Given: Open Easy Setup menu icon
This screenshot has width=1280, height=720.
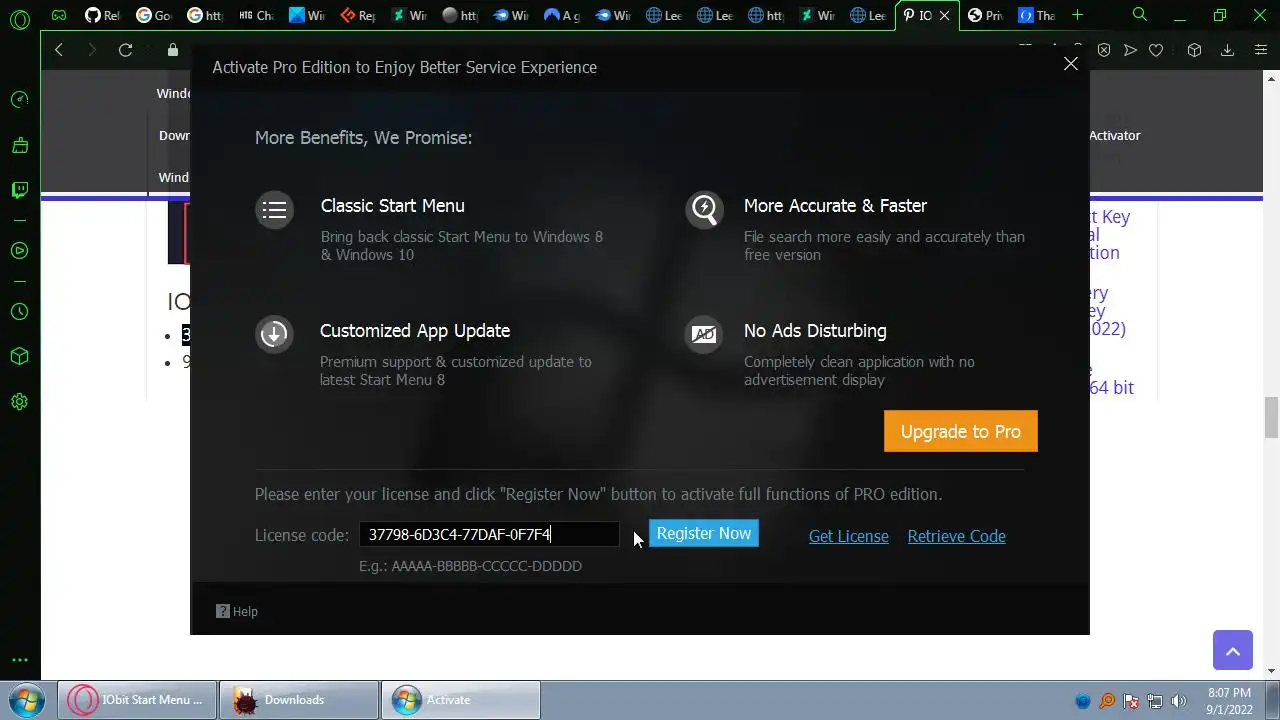Looking at the screenshot, I should click(1261, 50).
